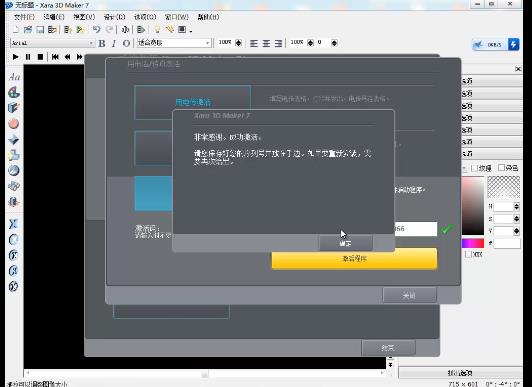Click the horizontal scrollbar under the canvas
The height and width of the screenshot is (387, 532).
pos(205,373)
